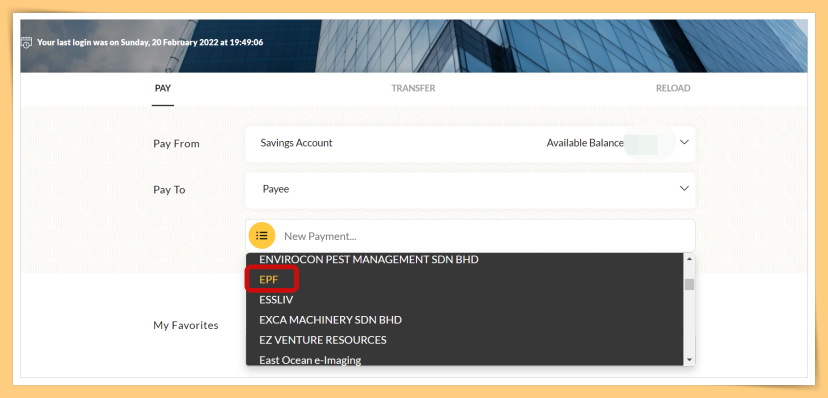Pick East Ocean e-Imaging entry

coord(310,360)
